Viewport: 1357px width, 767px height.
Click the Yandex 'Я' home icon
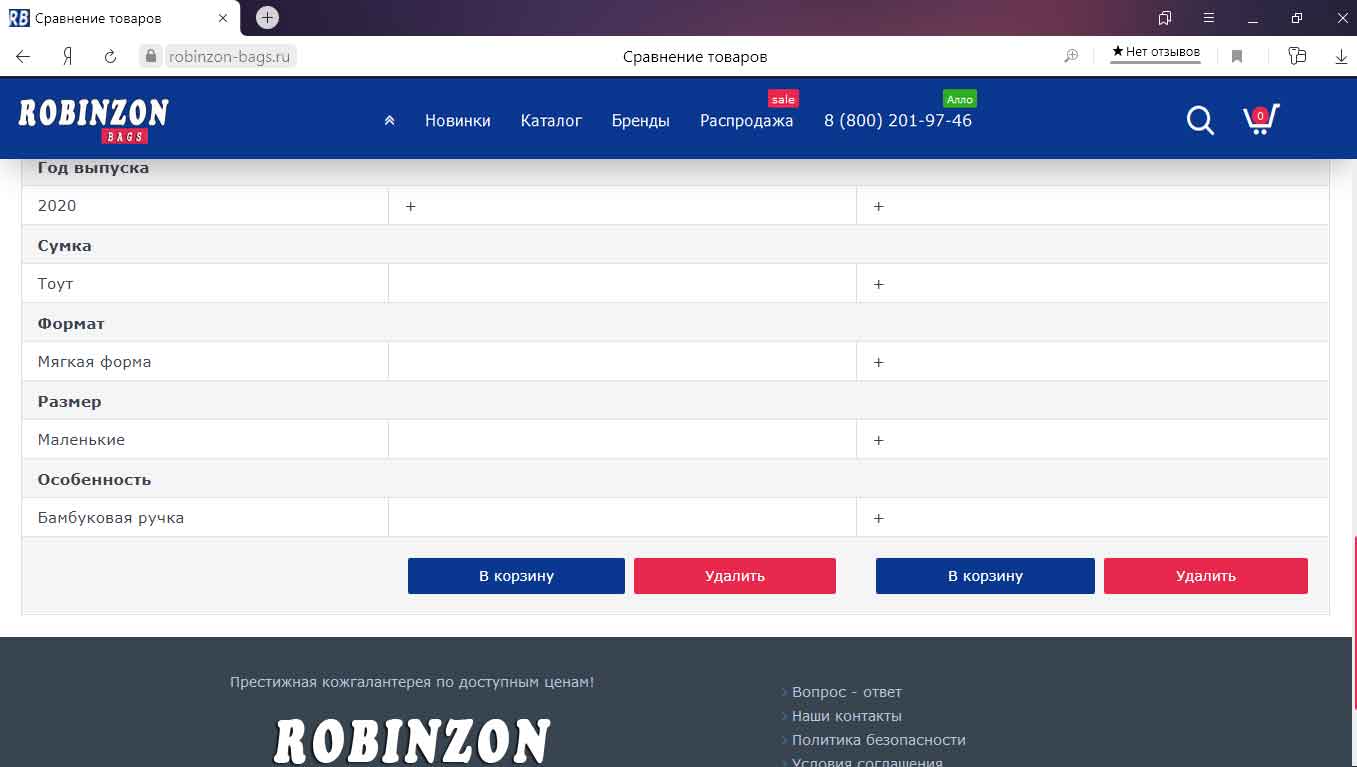click(x=68, y=57)
